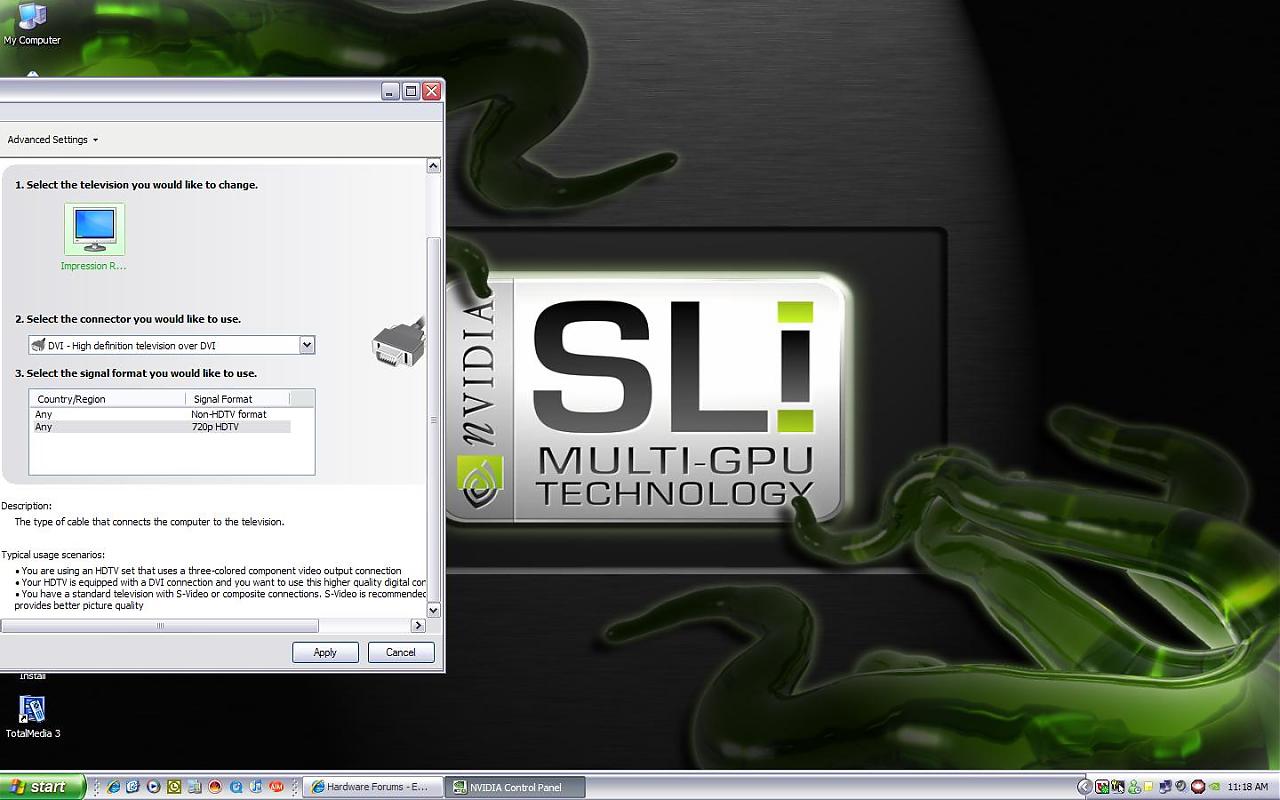Launch Windows Media Player from Quick Launch

tap(153, 787)
